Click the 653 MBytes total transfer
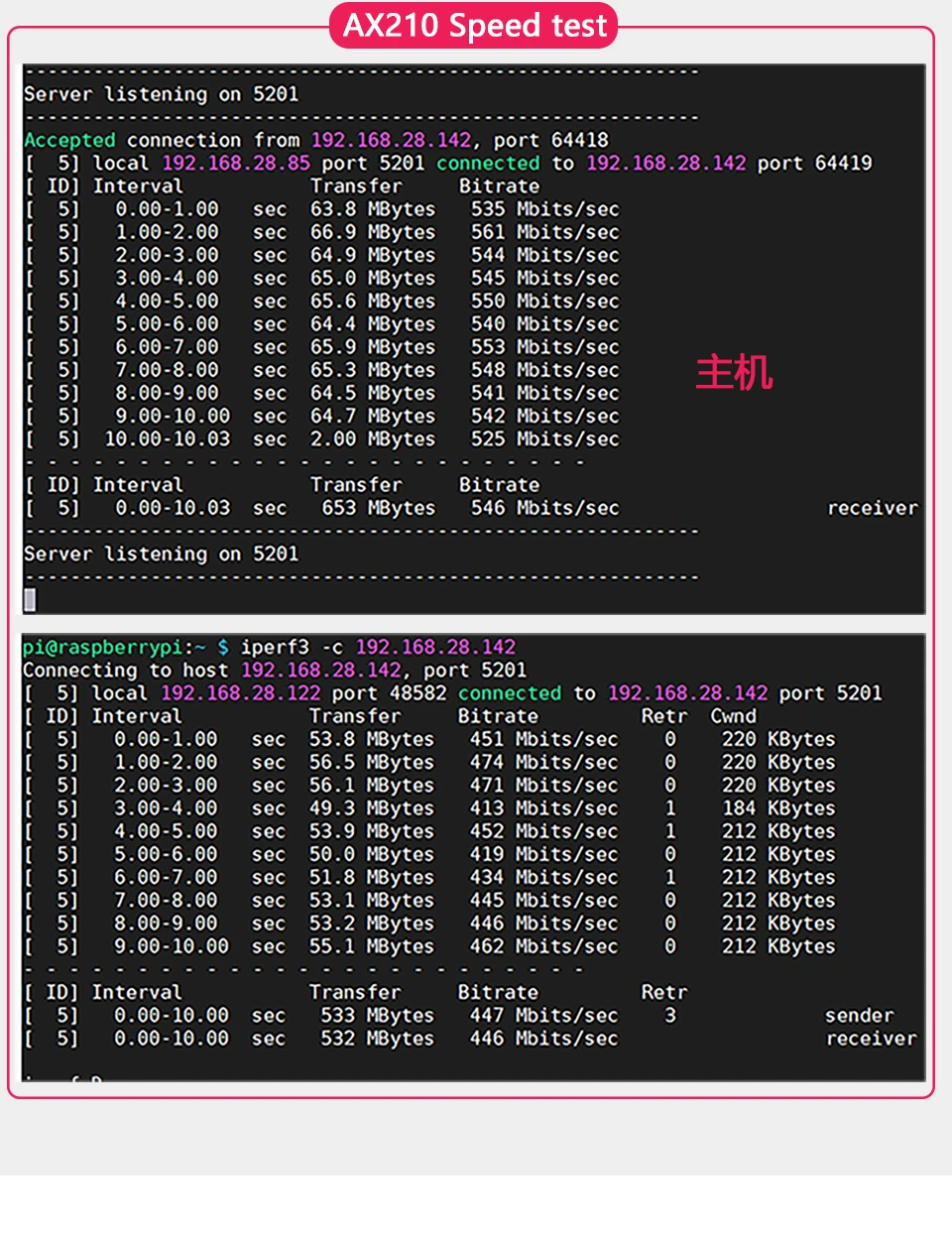 379,508
